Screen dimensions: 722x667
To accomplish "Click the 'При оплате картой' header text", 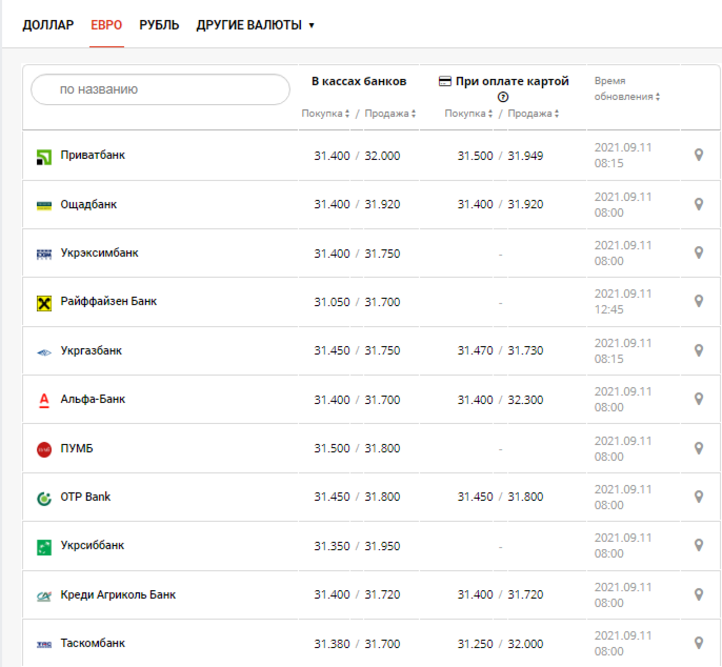I will coord(512,81).
